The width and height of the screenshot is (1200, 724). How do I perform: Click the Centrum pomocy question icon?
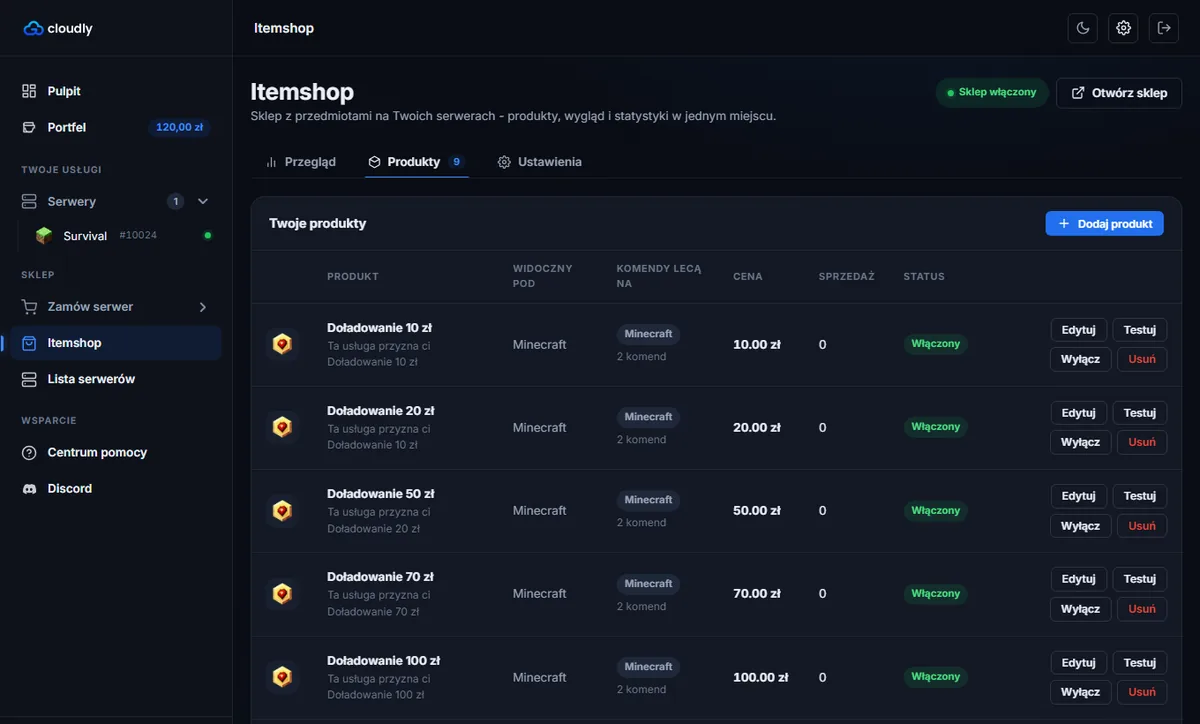(29, 452)
